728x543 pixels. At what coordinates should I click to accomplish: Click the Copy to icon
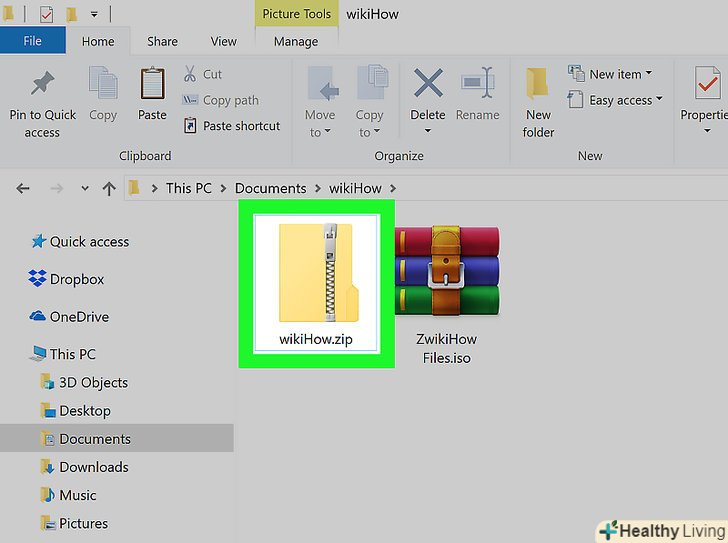372,82
